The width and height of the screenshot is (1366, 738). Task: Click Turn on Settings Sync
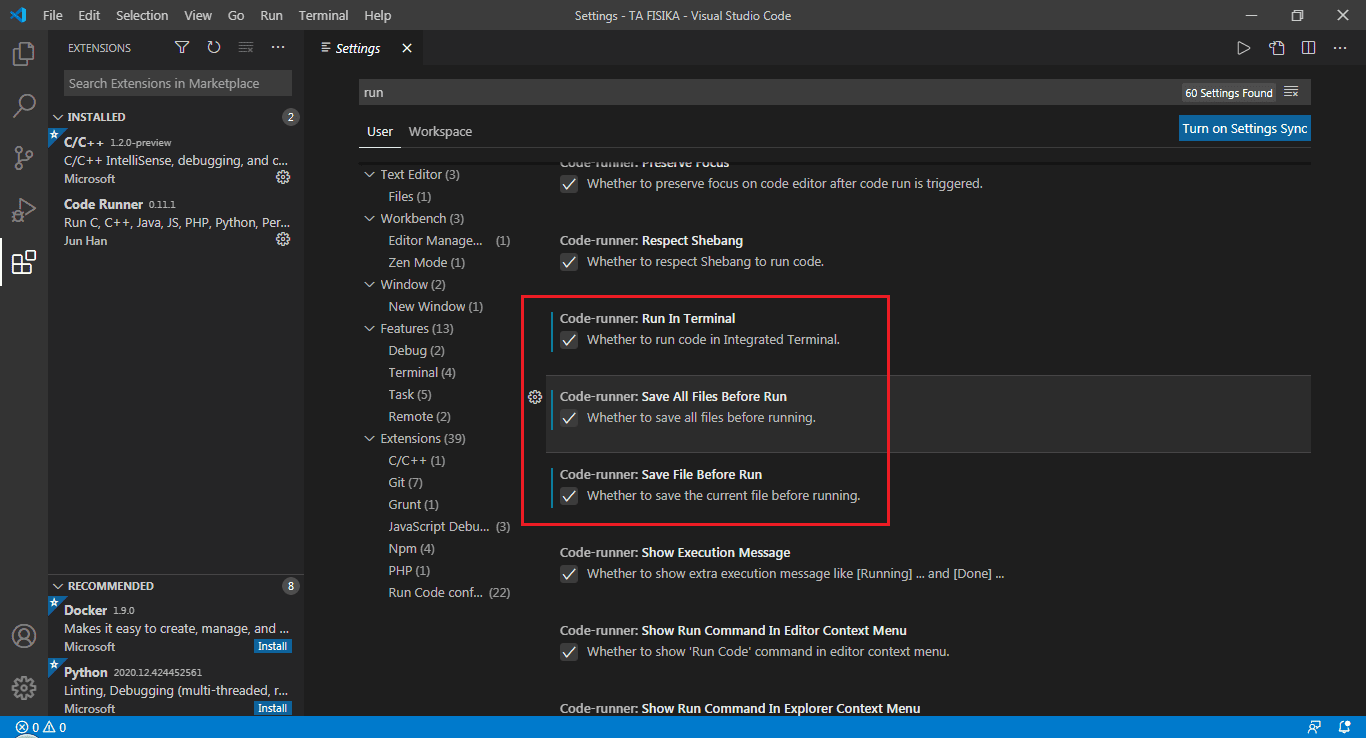(x=1244, y=128)
